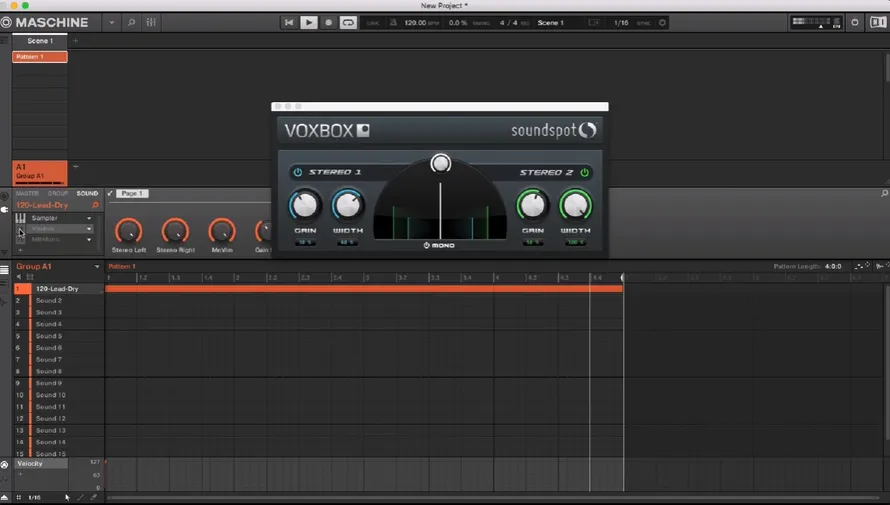890x505 pixels.
Task: Open the third plug-in slot dropdown arrow
Action: [89, 240]
